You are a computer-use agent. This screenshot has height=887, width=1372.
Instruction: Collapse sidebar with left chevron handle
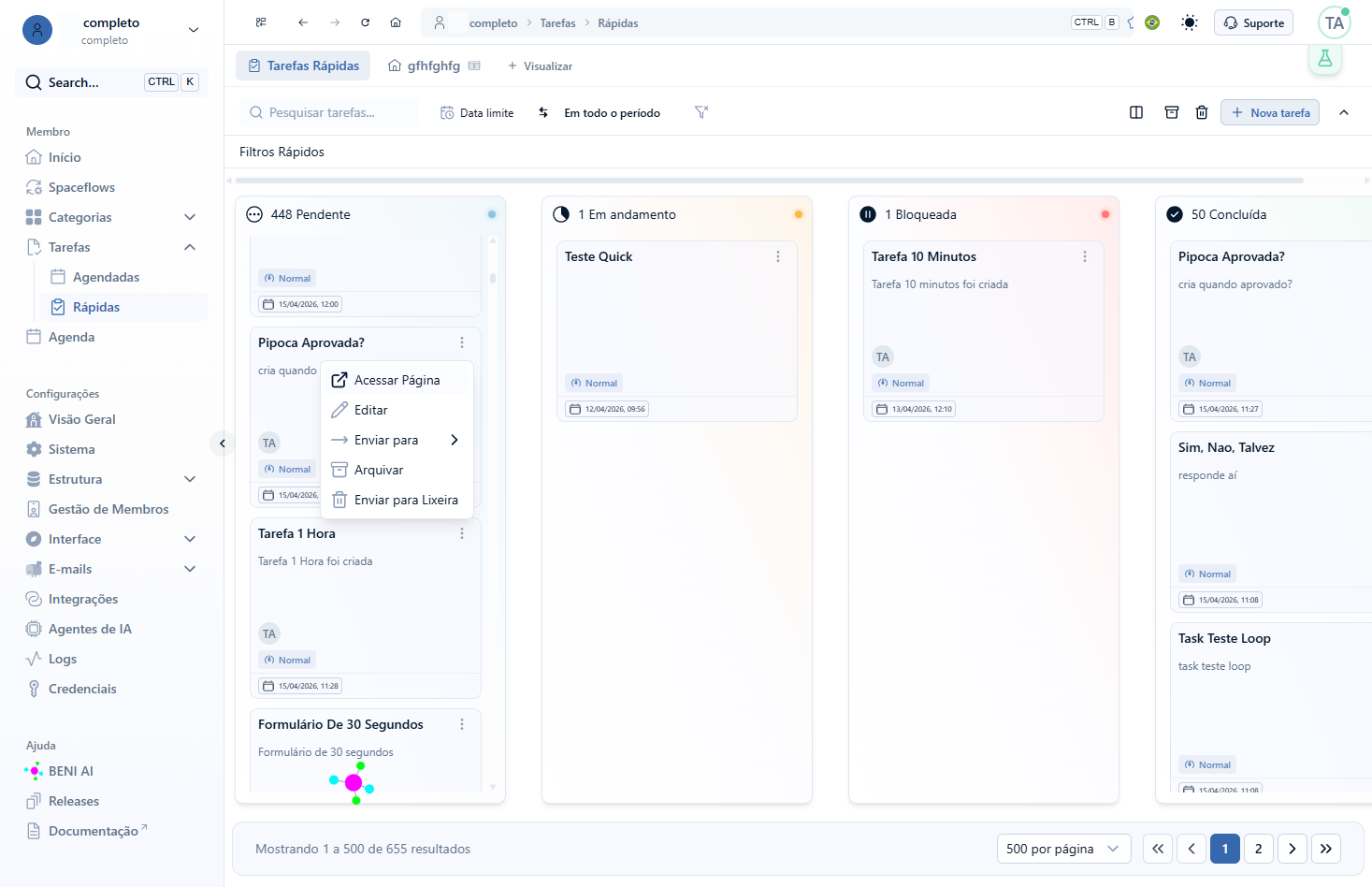coord(223,443)
